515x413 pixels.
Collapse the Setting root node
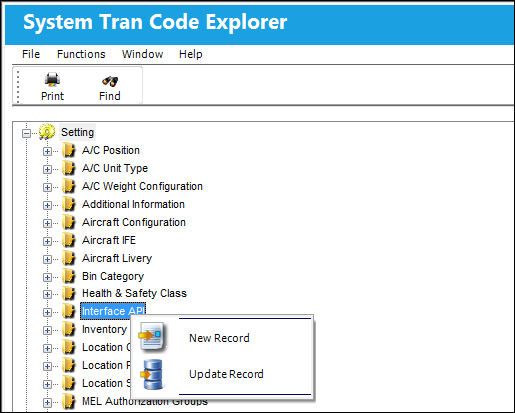point(26,133)
